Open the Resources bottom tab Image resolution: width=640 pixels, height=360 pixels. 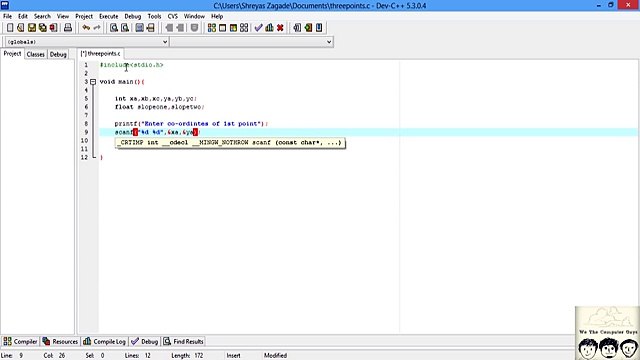tap(60, 342)
